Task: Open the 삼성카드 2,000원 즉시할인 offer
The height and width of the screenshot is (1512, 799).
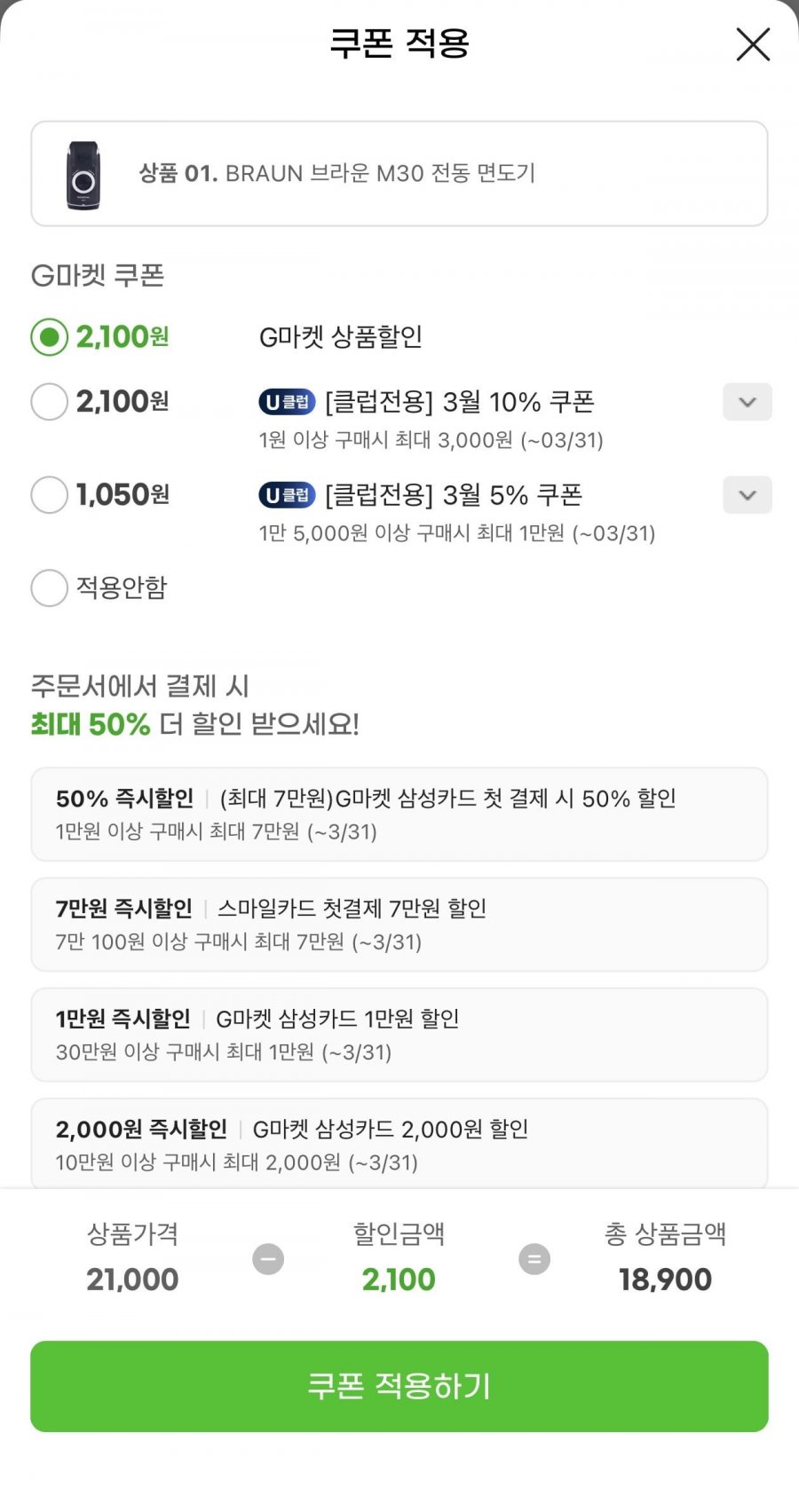Action: coord(399,1143)
